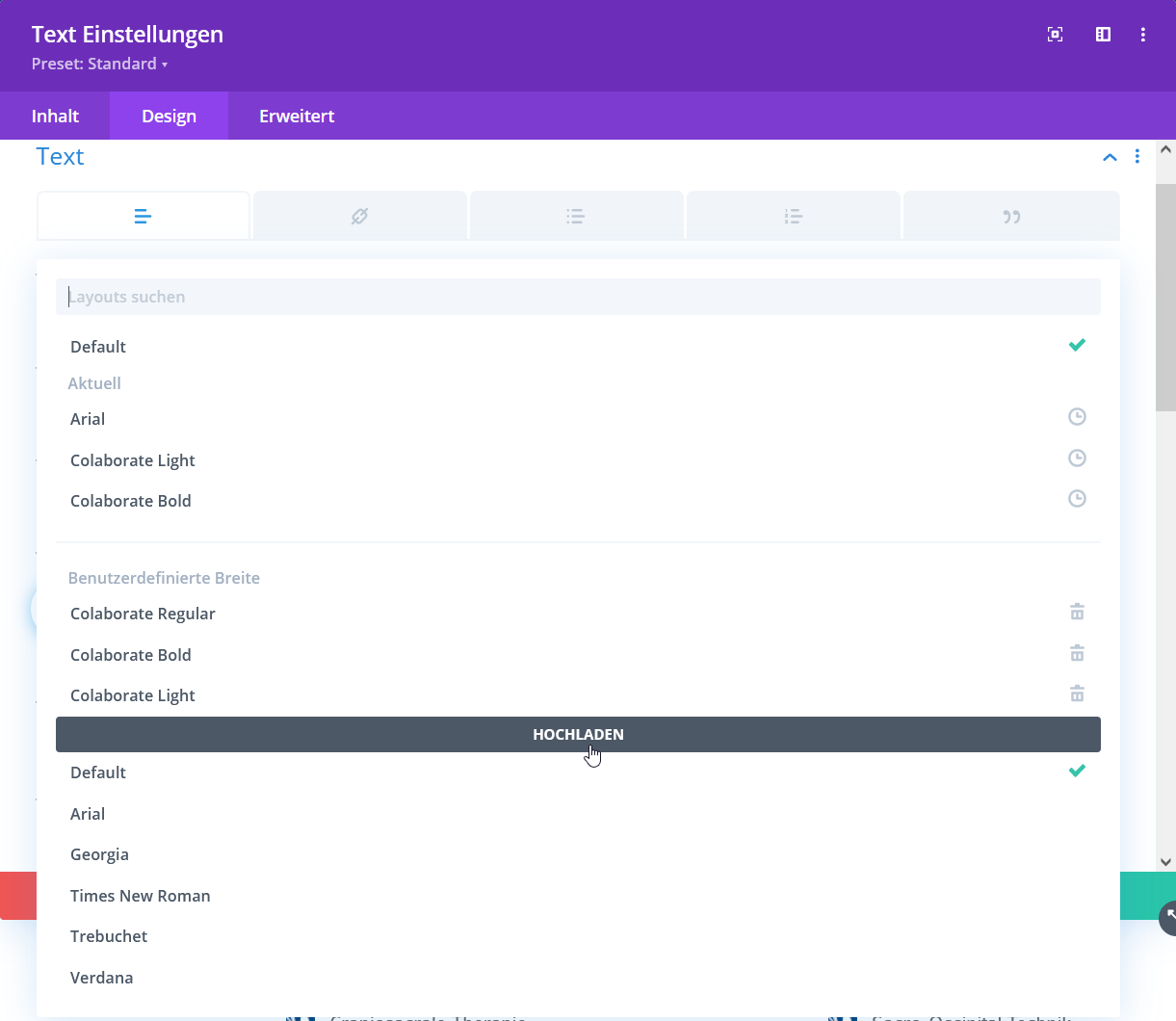Viewport: 1176px width, 1021px height.
Task: Select the ordered list style tab
Action: tap(793, 216)
